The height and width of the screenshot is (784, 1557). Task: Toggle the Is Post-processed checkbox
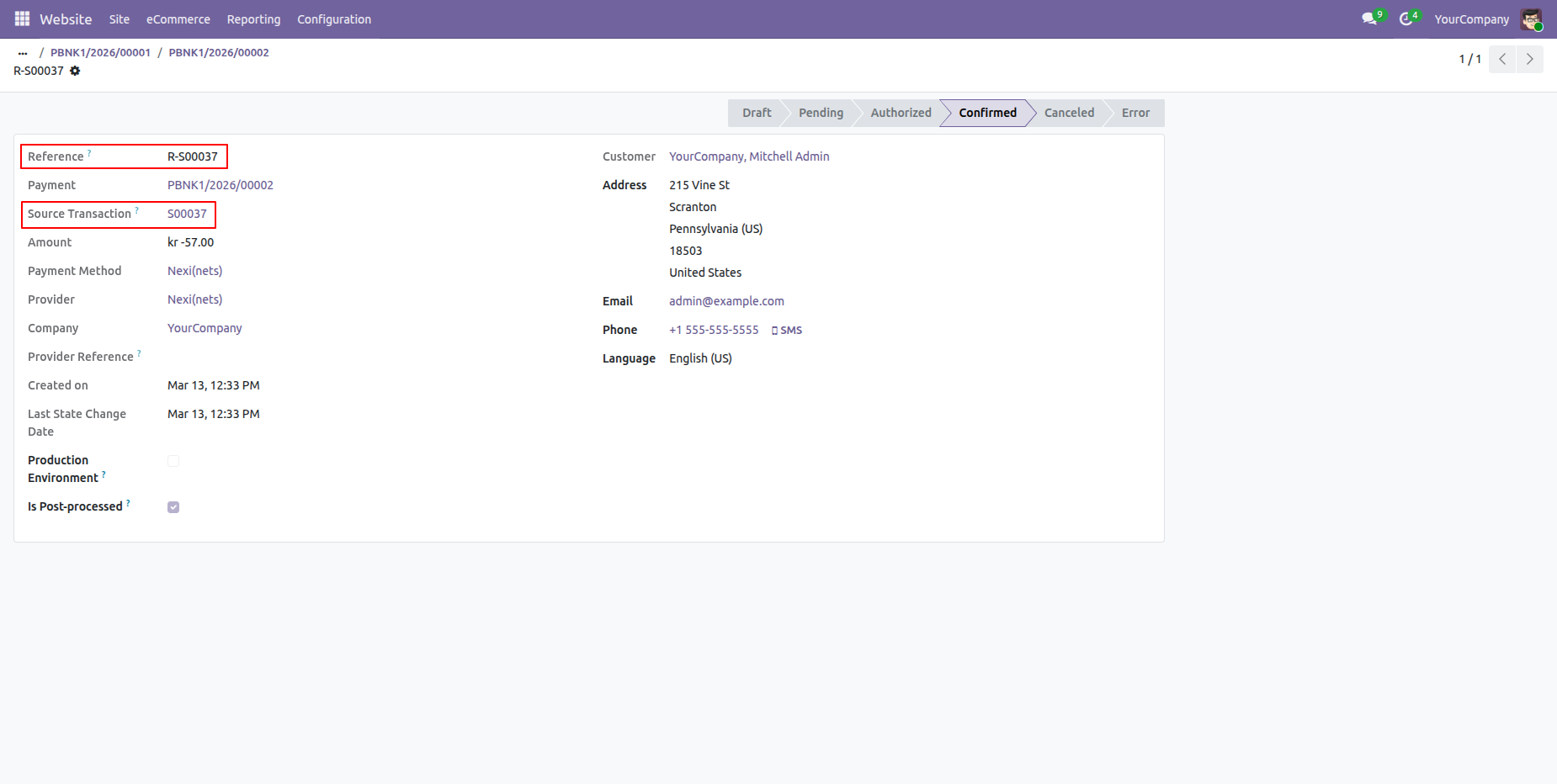(x=173, y=507)
